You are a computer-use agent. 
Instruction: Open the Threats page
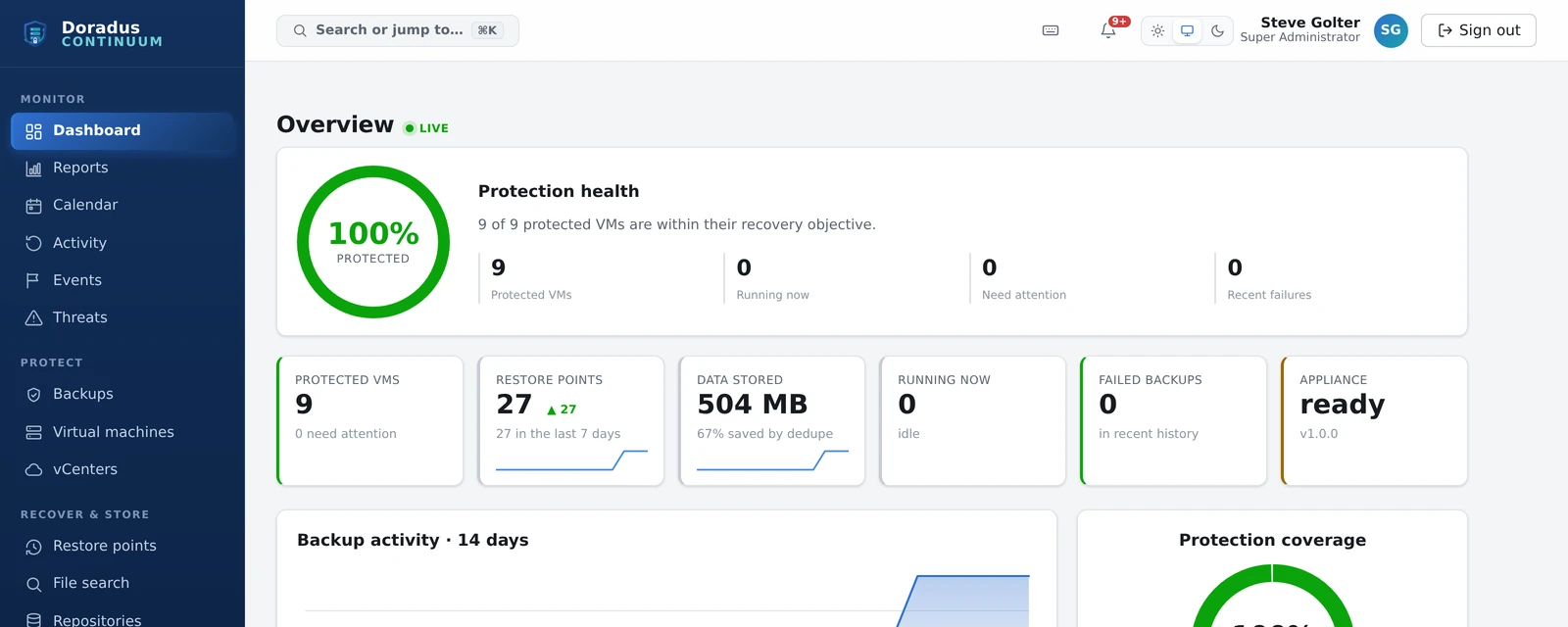coord(122,317)
